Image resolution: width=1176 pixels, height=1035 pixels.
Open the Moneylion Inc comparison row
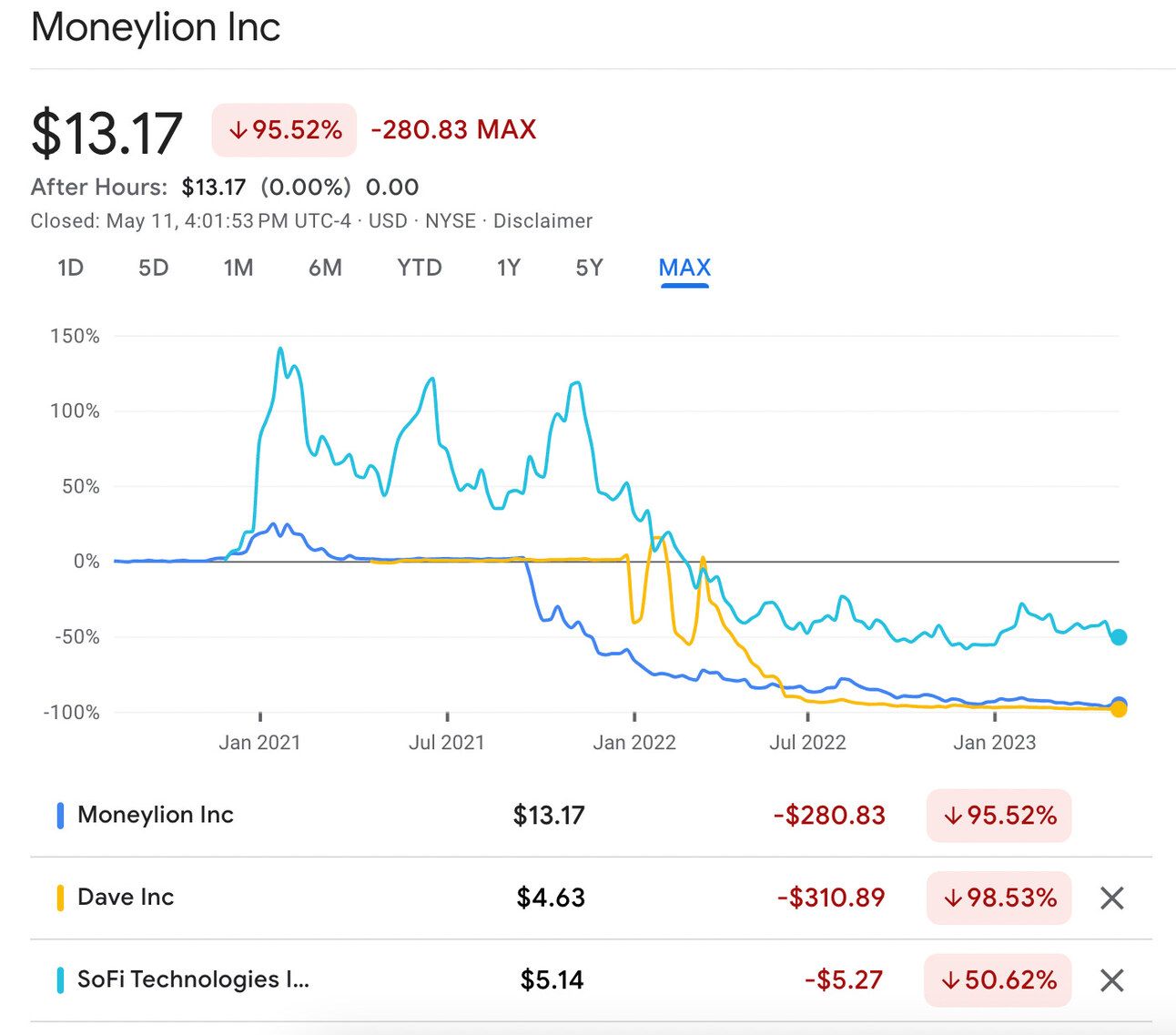tap(591, 815)
